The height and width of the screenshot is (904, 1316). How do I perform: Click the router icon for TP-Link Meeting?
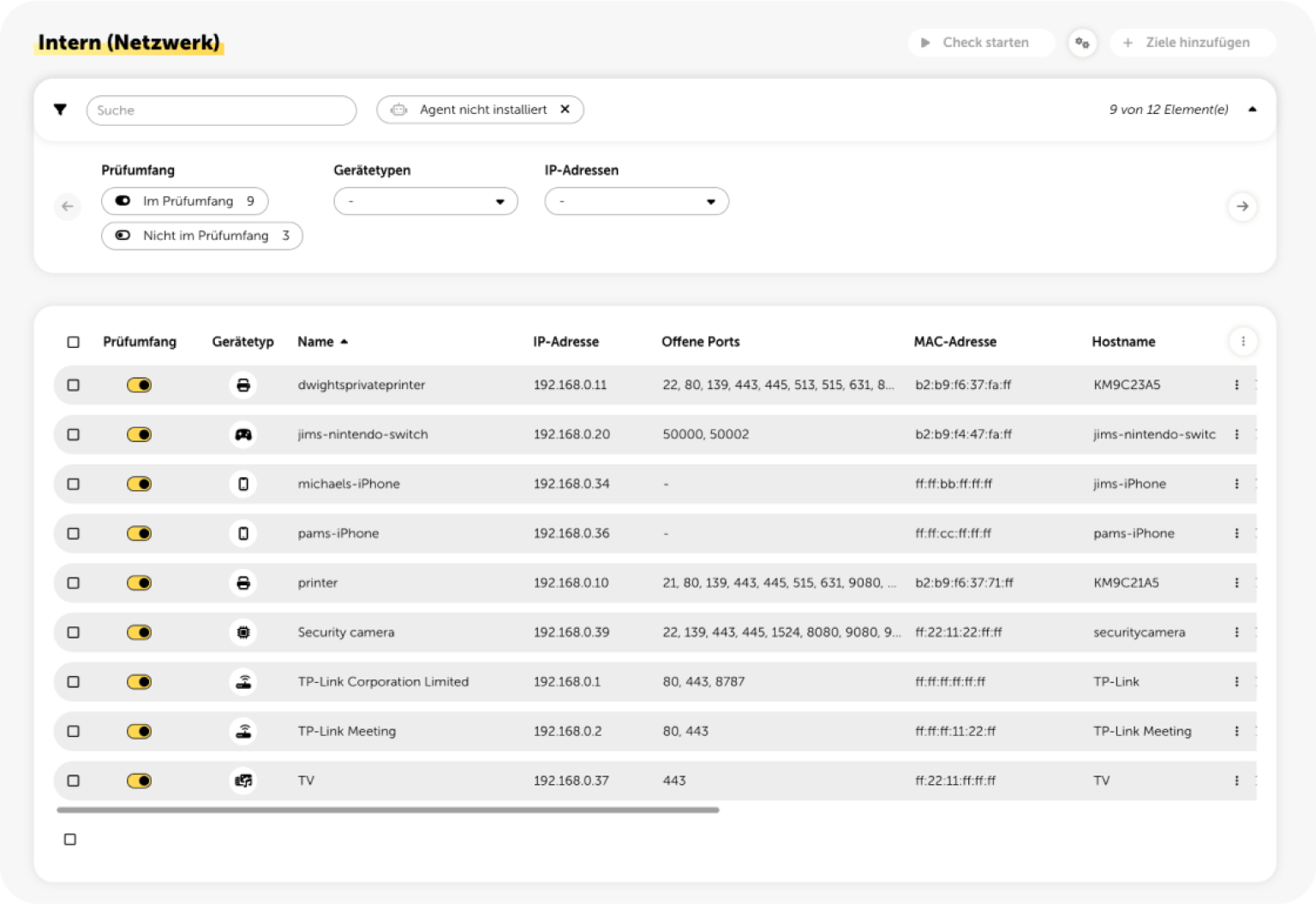(243, 732)
